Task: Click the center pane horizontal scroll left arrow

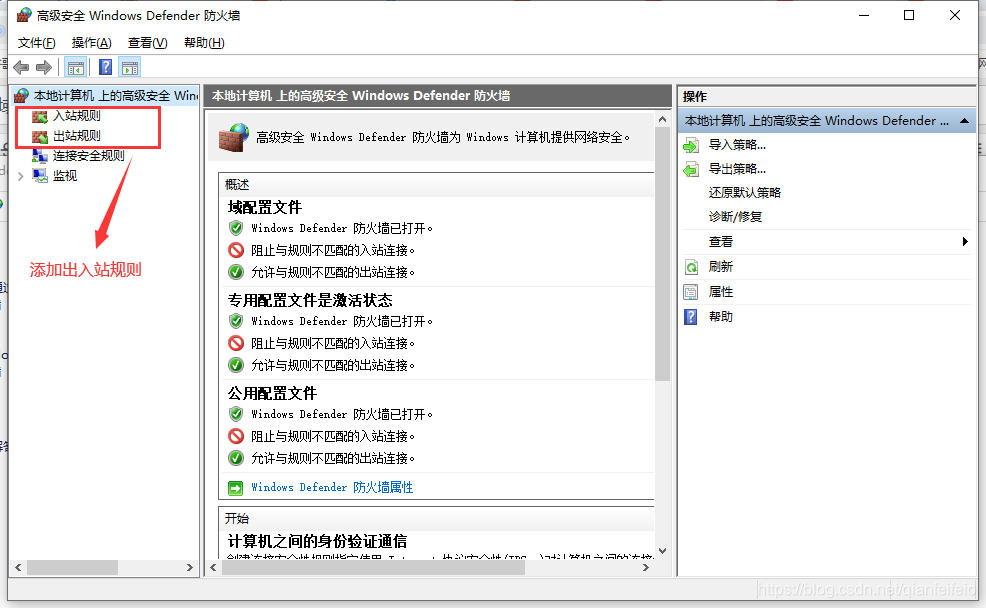Action: point(213,567)
